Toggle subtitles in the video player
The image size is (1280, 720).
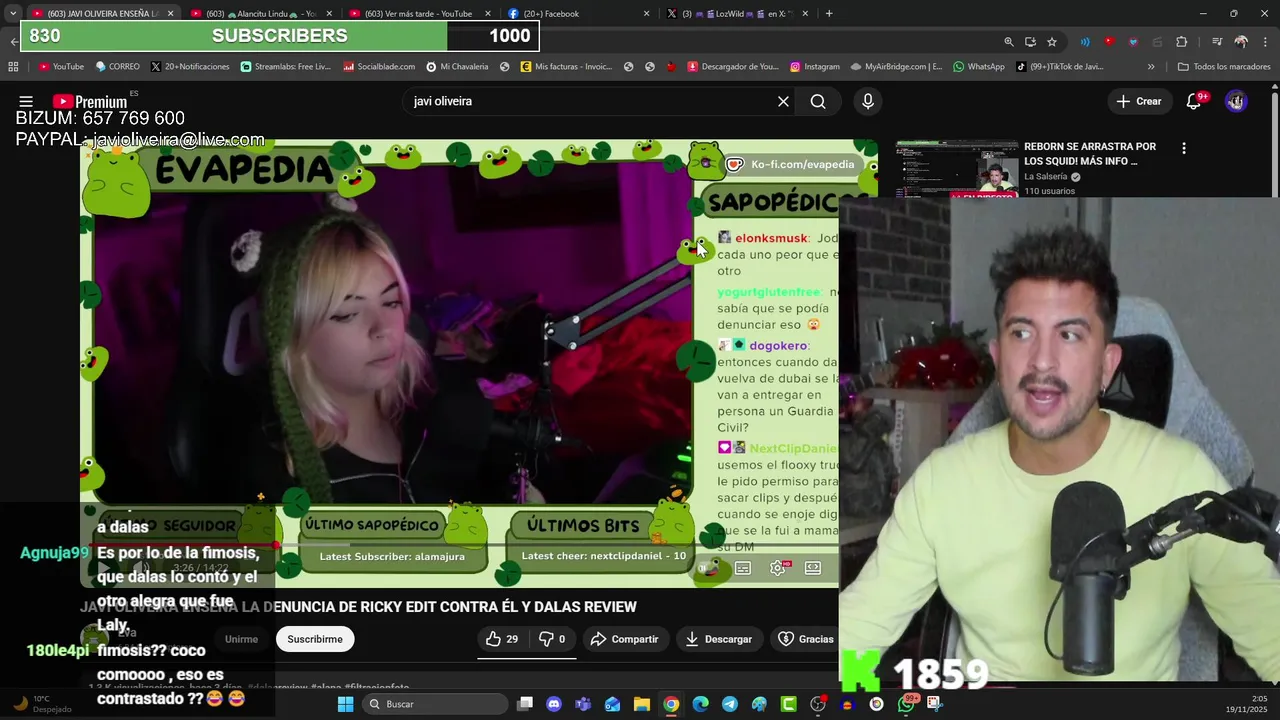coord(743,568)
